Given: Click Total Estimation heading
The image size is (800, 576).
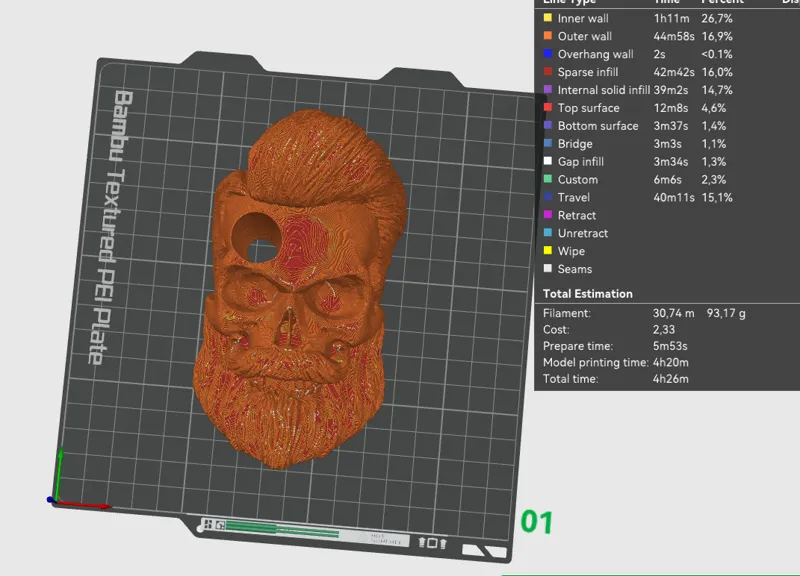Looking at the screenshot, I should click(587, 294).
